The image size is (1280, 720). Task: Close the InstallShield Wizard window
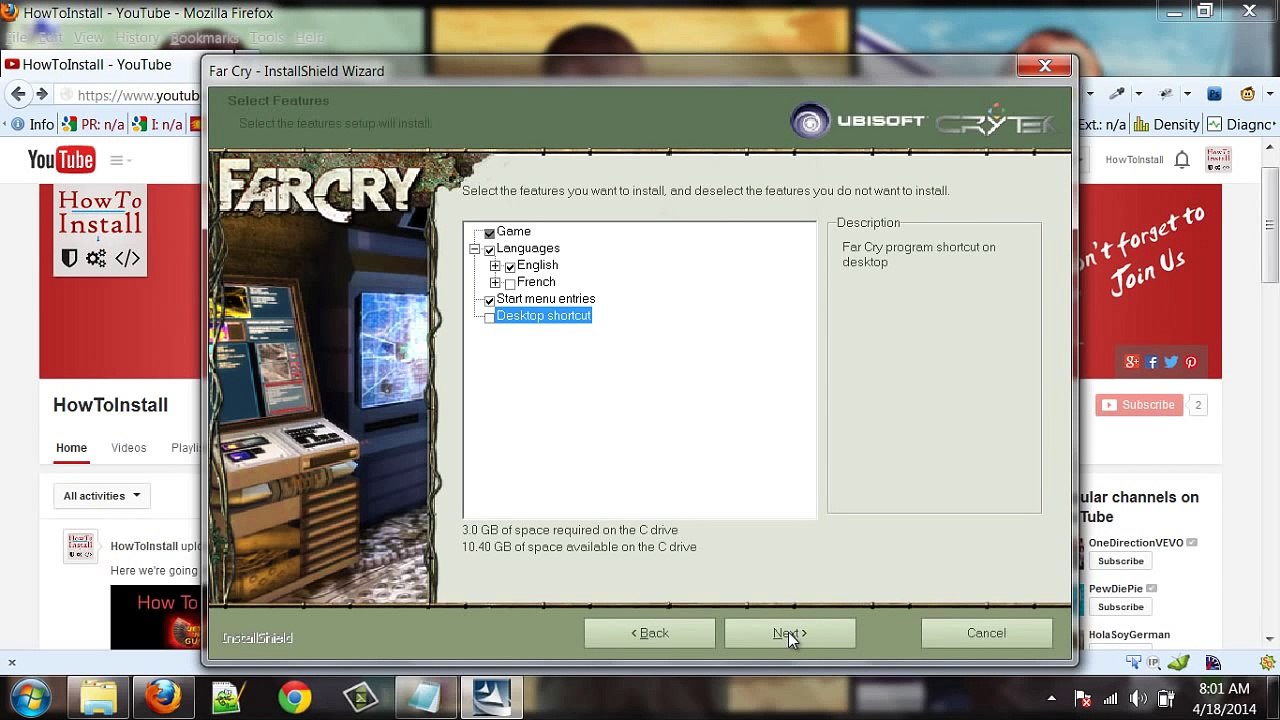[x=1045, y=66]
